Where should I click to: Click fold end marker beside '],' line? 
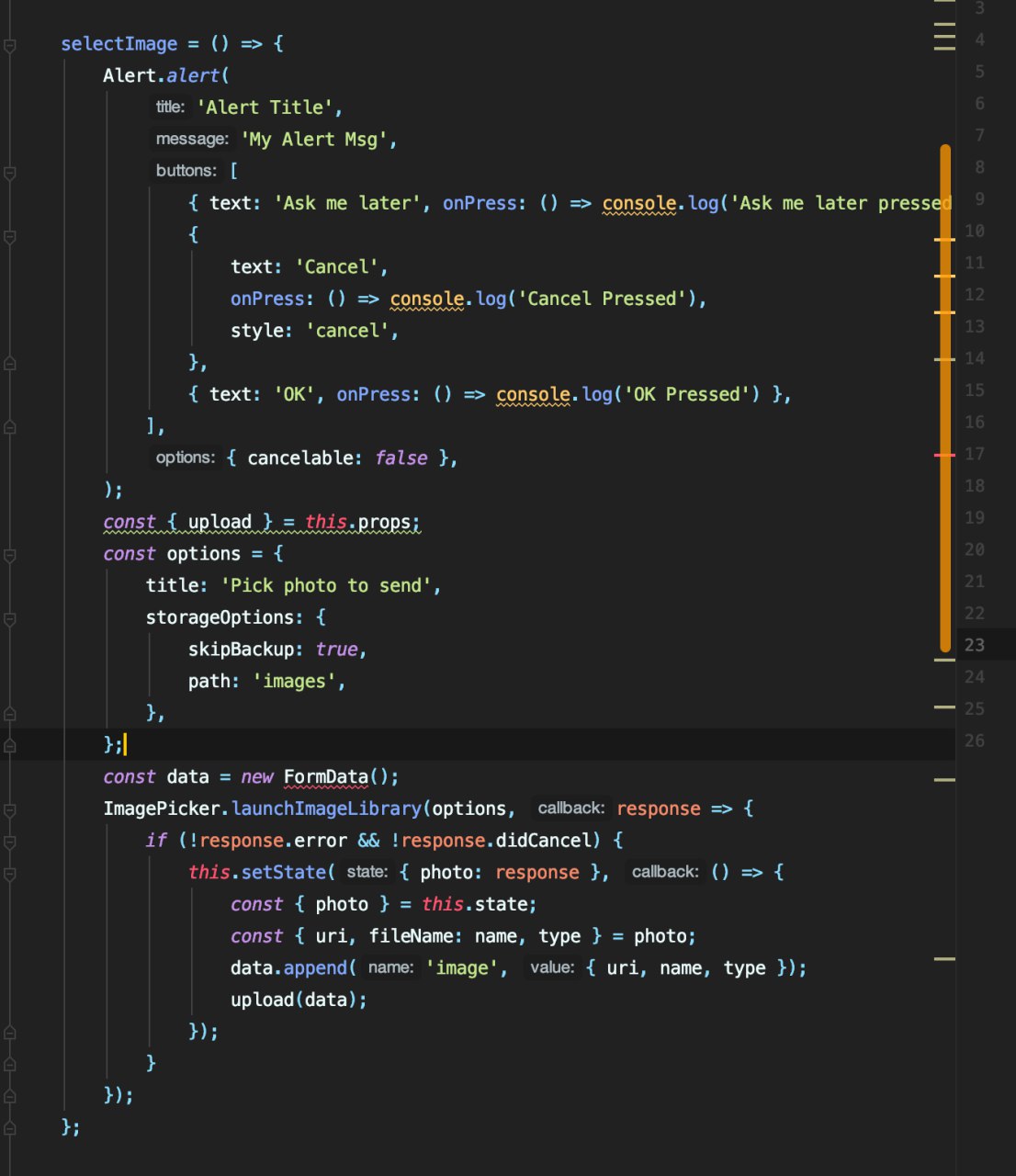(9, 427)
